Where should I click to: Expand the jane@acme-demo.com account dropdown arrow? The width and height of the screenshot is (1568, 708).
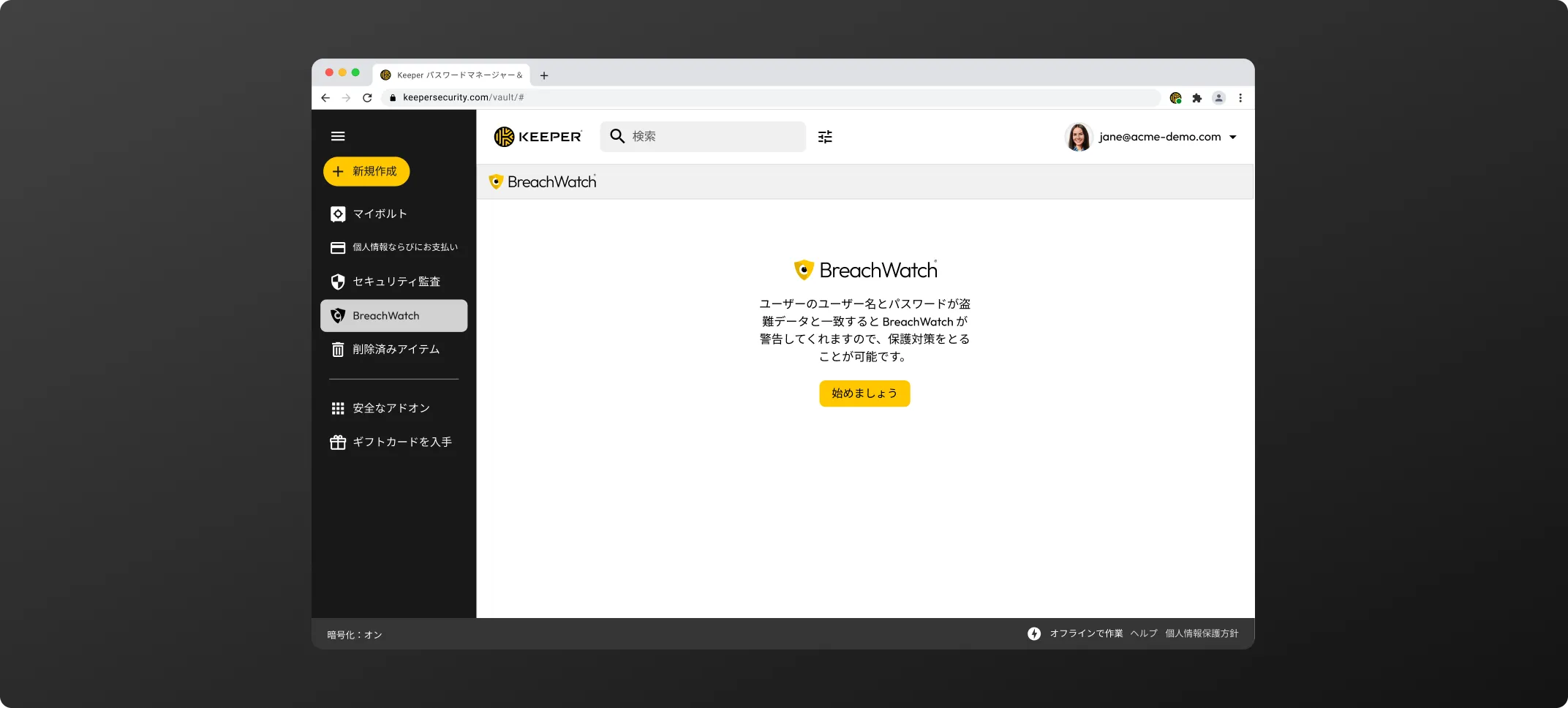pos(1233,137)
